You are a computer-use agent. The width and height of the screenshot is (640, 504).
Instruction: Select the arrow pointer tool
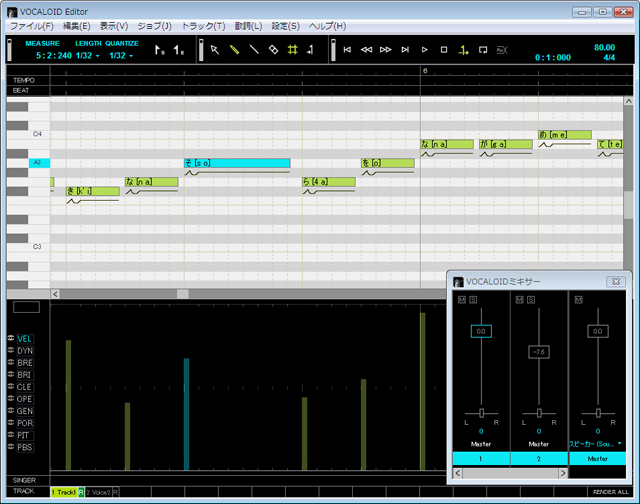[214, 49]
